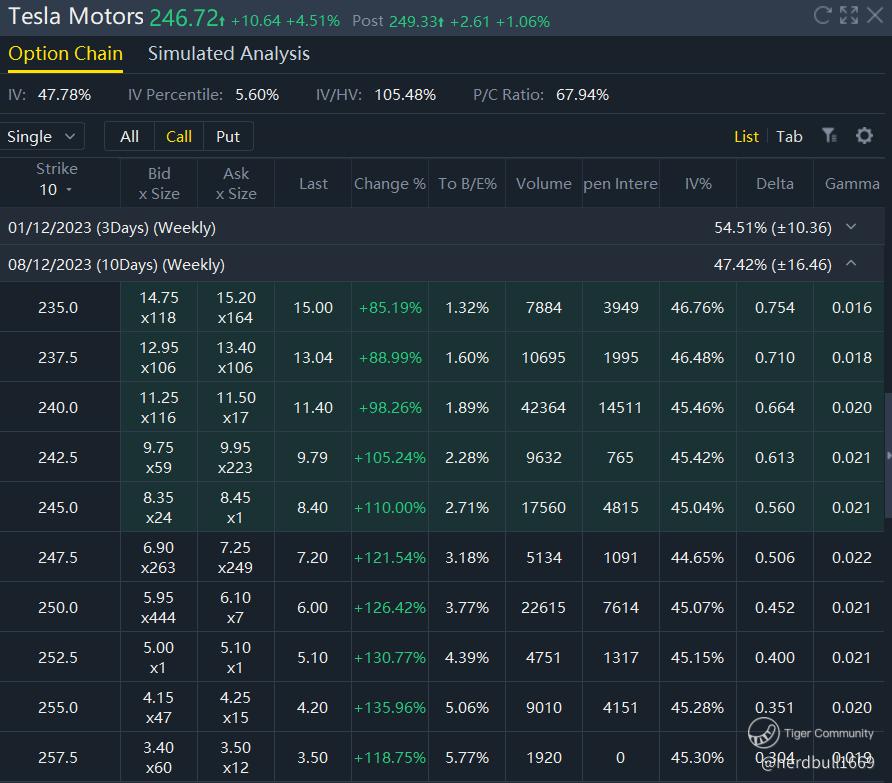Open the Single strategy dropdown
Viewport: 892px width, 783px height.
(42, 137)
